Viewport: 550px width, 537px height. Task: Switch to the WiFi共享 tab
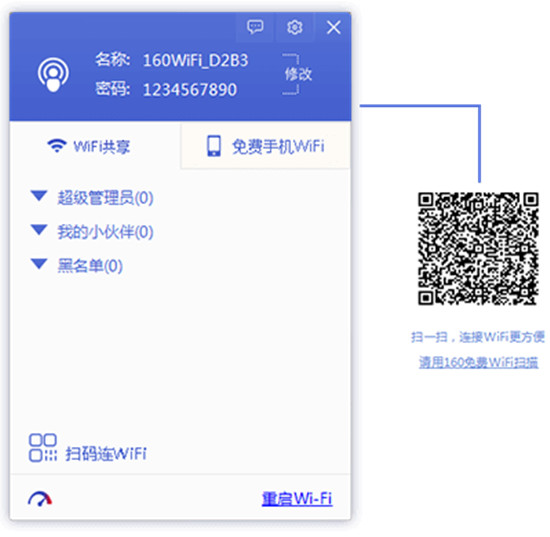(x=95, y=146)
